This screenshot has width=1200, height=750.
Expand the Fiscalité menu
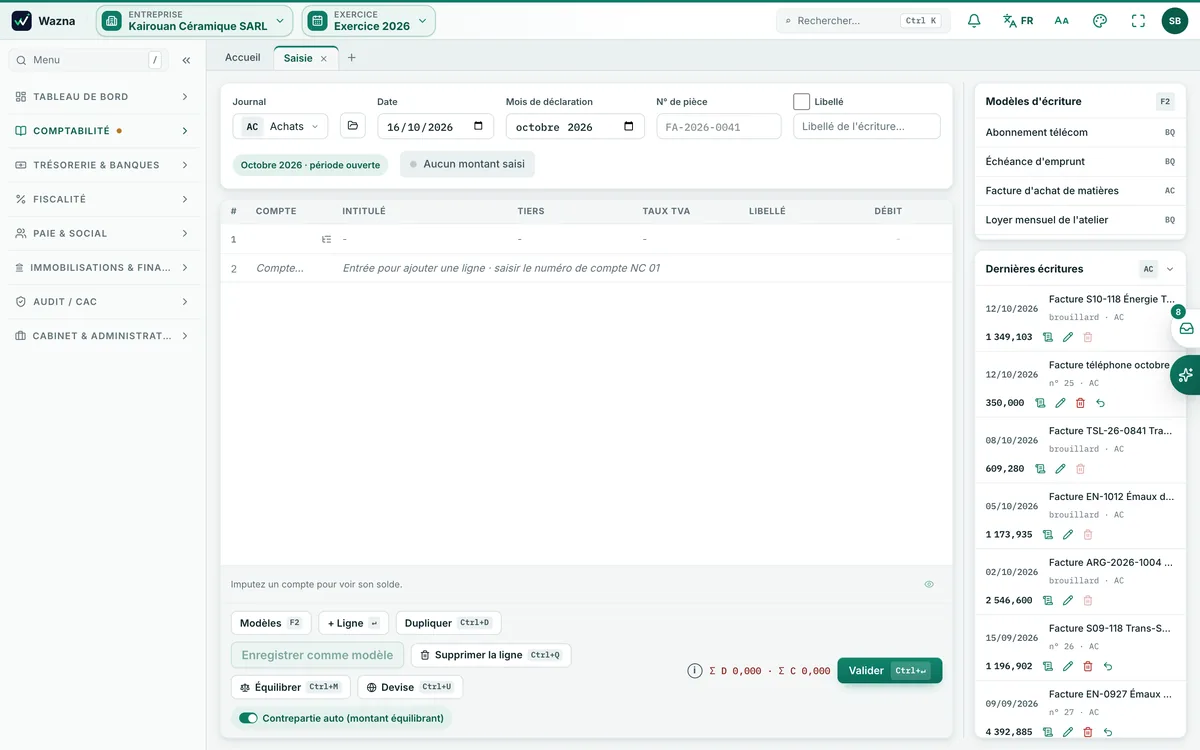(x=103, y=199)
